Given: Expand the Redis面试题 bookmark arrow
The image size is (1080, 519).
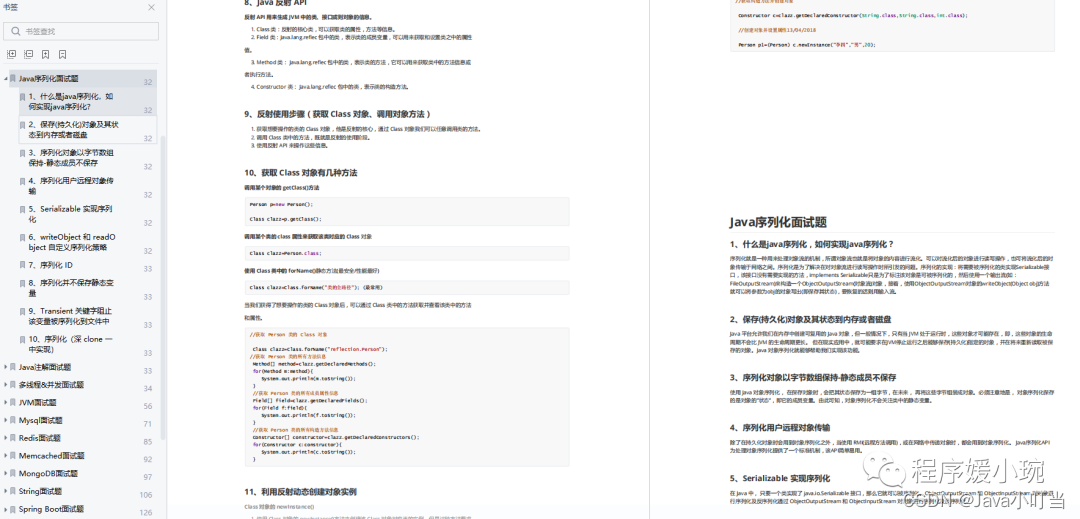Looking at the screenshot, I should pyautogui.click(x=6, y=438).
